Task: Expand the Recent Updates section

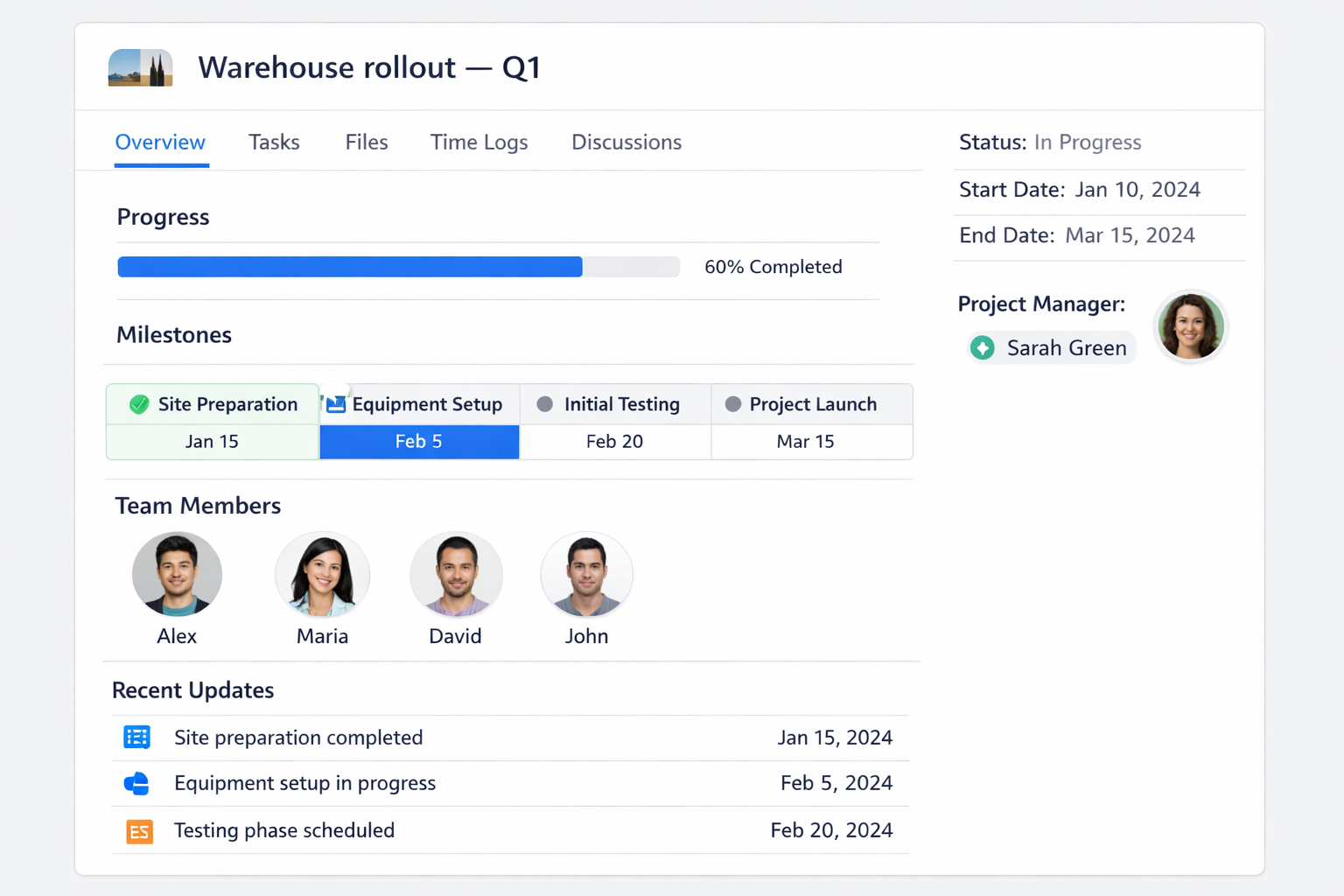Action: [x=192, y=690]
